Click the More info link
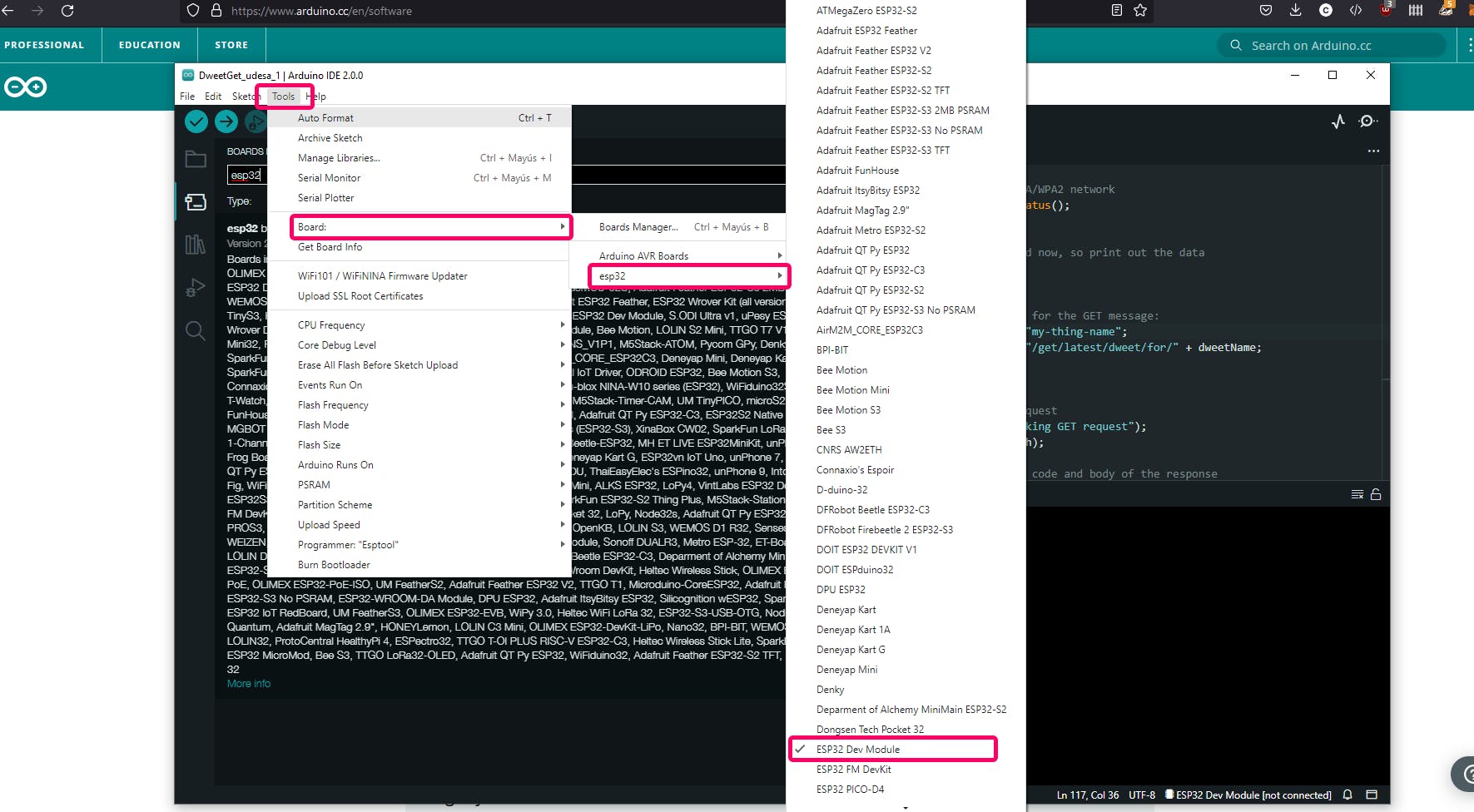This screenshot has width=1474, height=812. (249, 684)
